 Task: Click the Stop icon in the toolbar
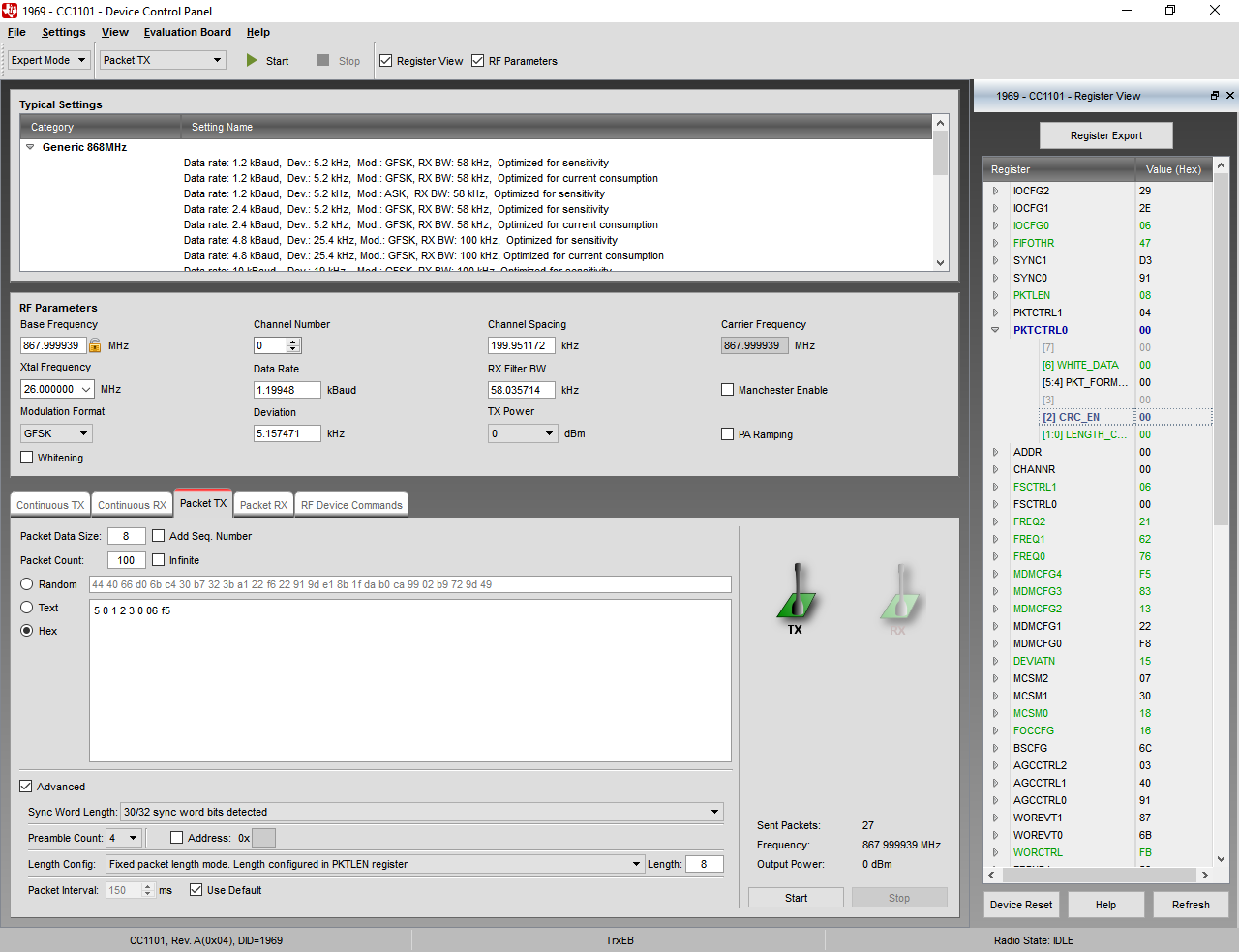click(323, 60)
